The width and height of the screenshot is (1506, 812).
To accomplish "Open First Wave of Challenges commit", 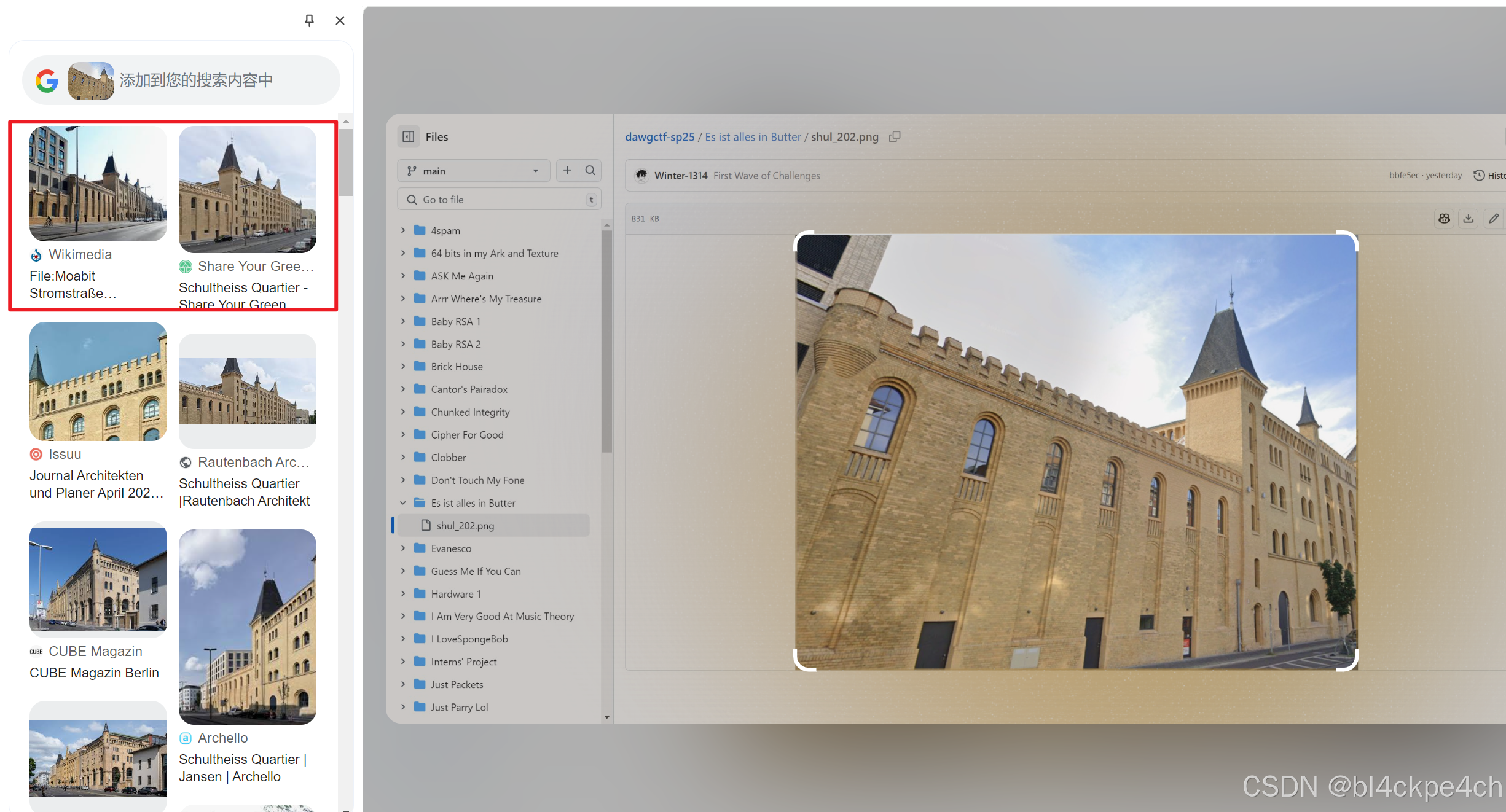I will click(766, 176).
